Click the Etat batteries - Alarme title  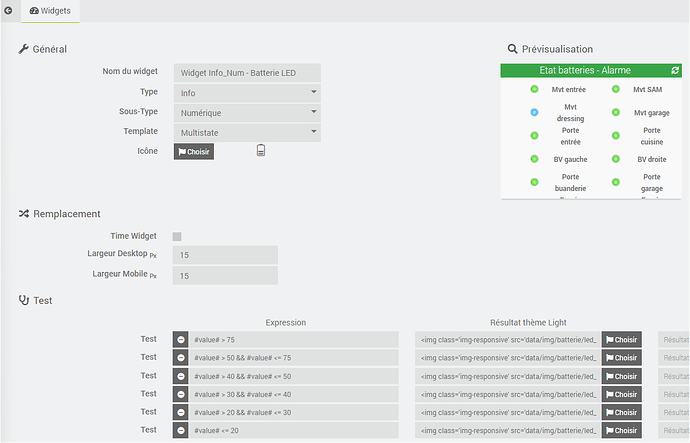(585, 70)
